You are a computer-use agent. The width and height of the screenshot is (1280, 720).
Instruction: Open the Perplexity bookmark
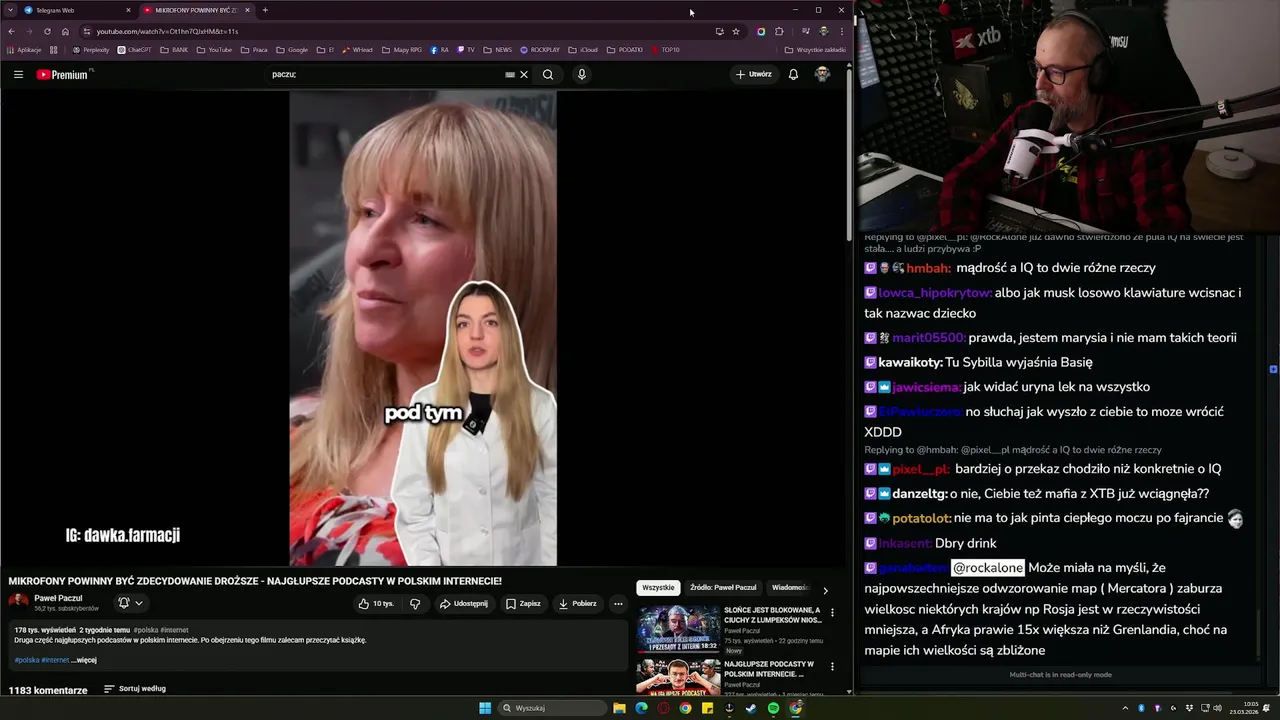(91, 50)
